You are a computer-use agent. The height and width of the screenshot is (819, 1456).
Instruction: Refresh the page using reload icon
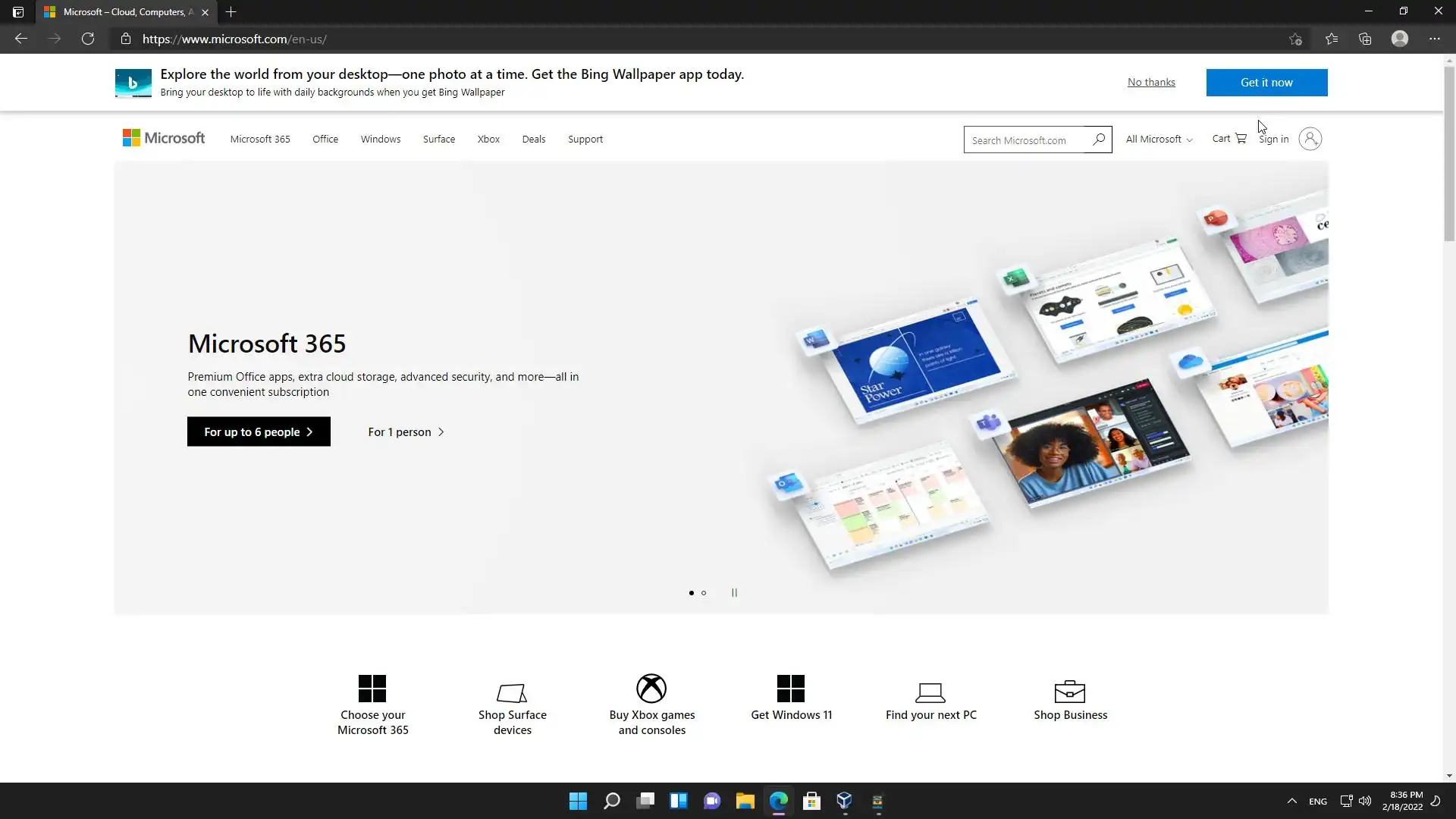coord(88,39)
